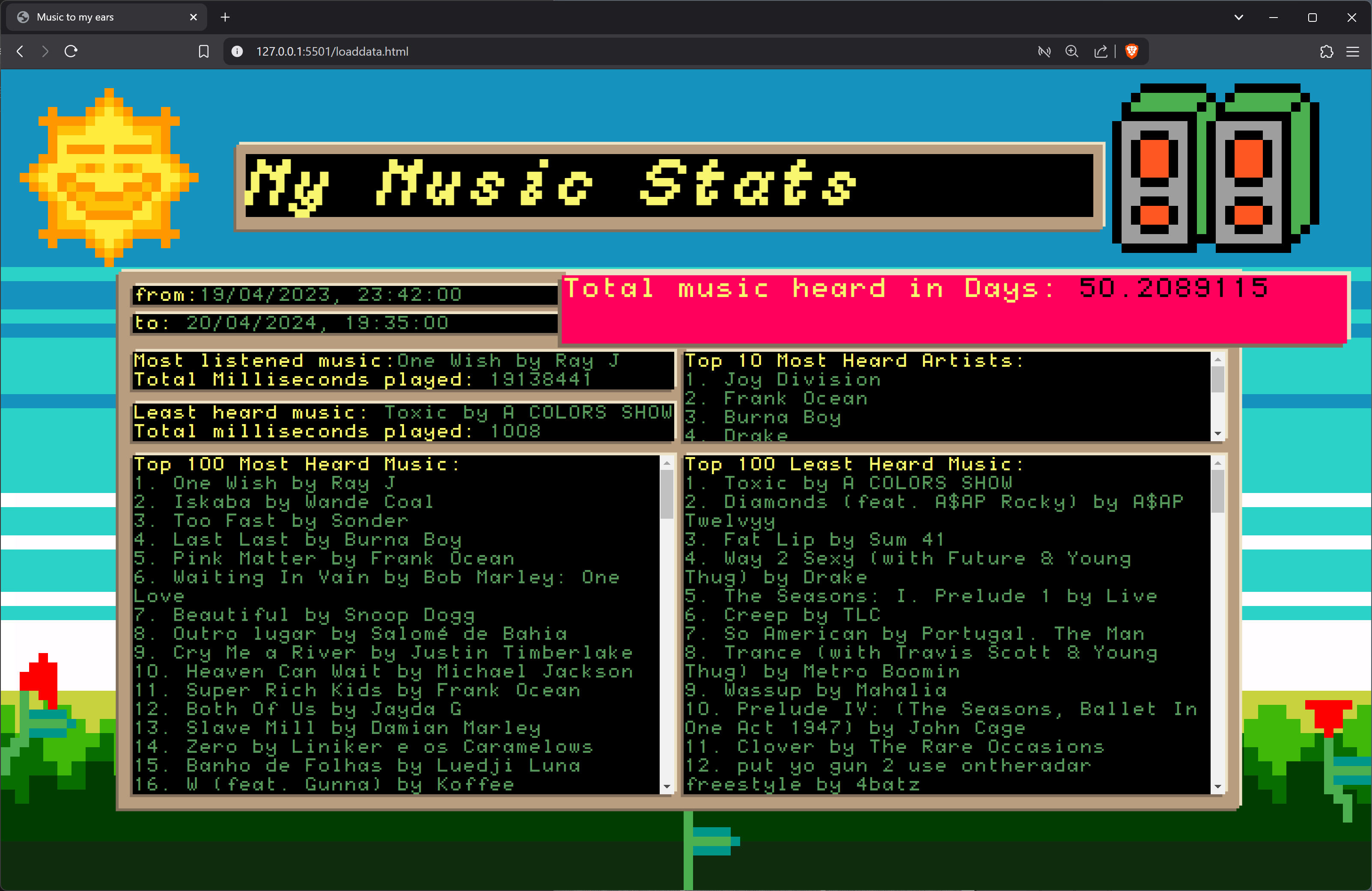
Task: Select Pink Matter by Frank Ocean entry
Action: (x=324, y=558)
